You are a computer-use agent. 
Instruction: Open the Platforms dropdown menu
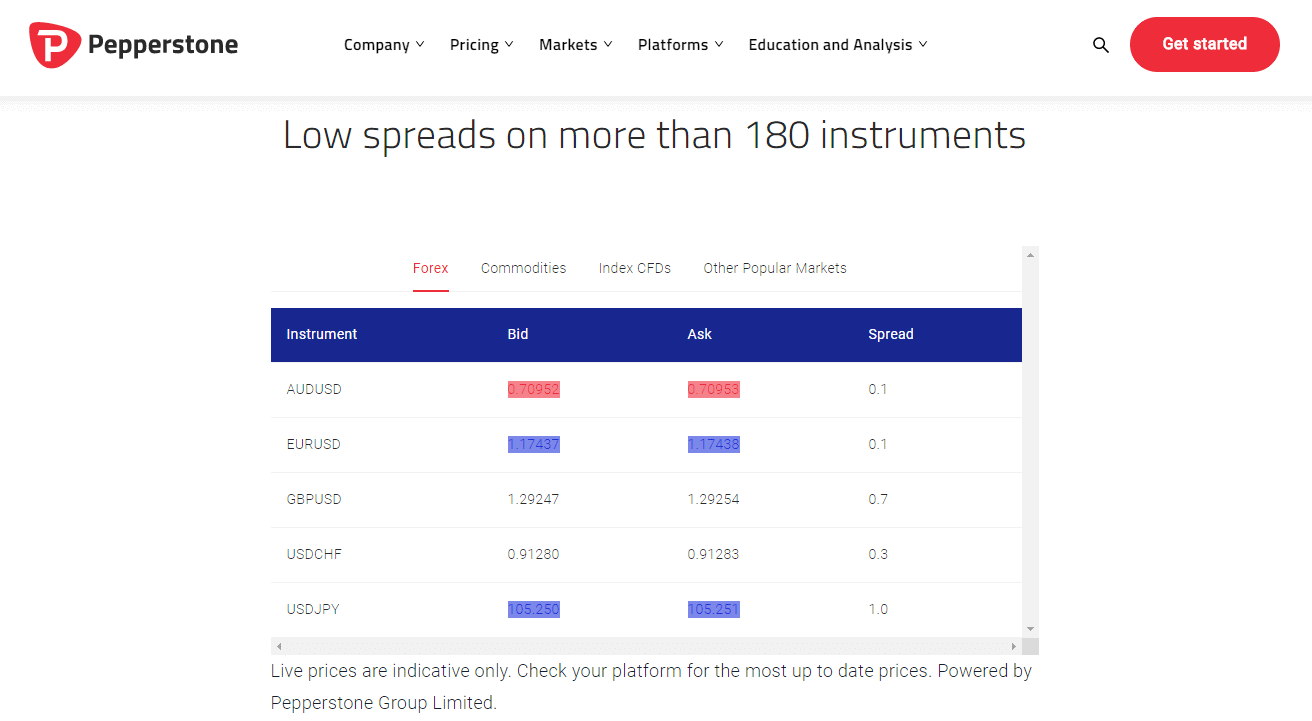[681, 45]
